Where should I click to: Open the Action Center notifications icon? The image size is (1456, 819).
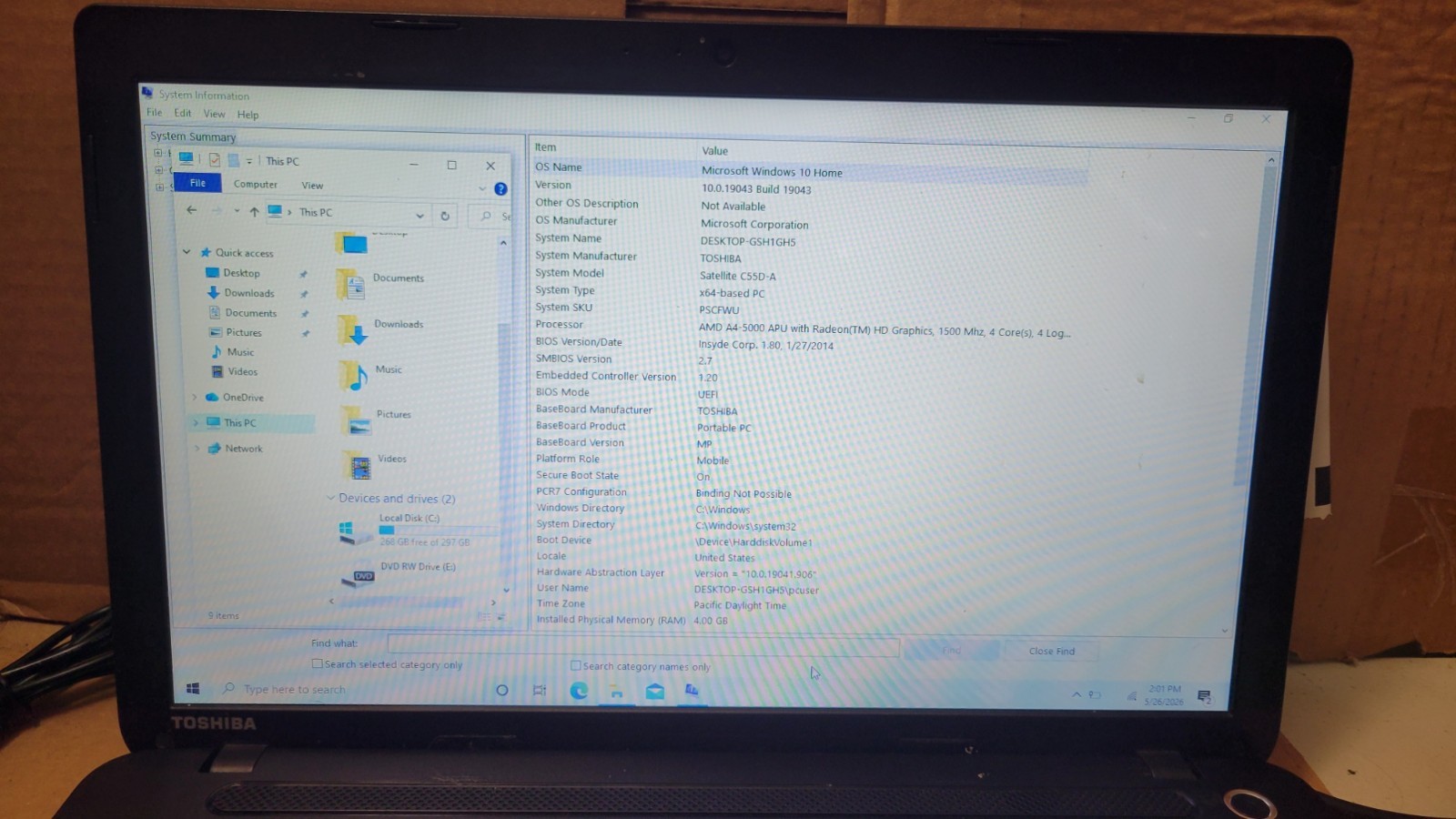(x=1204, y=696)
